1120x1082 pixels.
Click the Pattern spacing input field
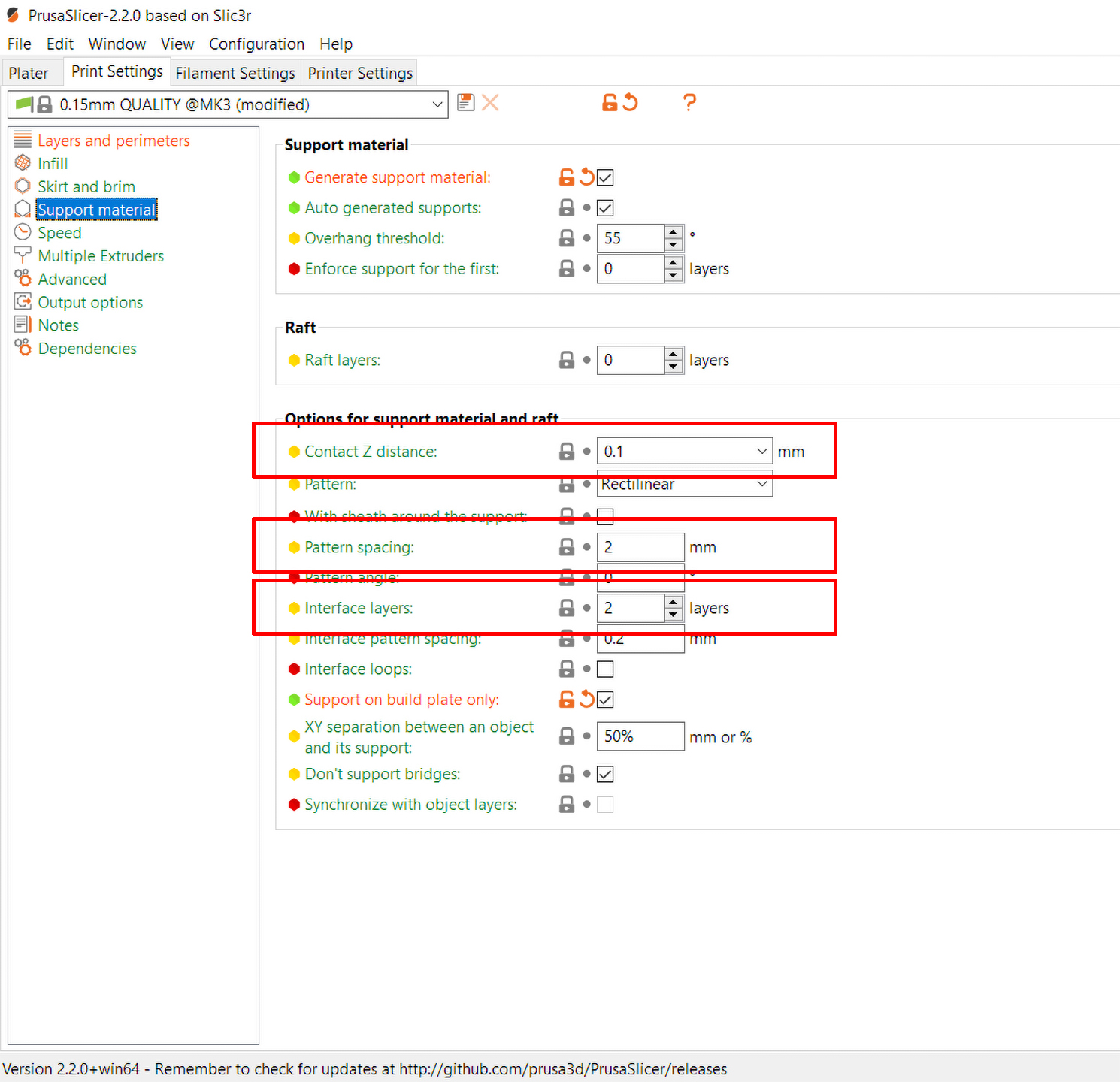(x=640, y=547)
